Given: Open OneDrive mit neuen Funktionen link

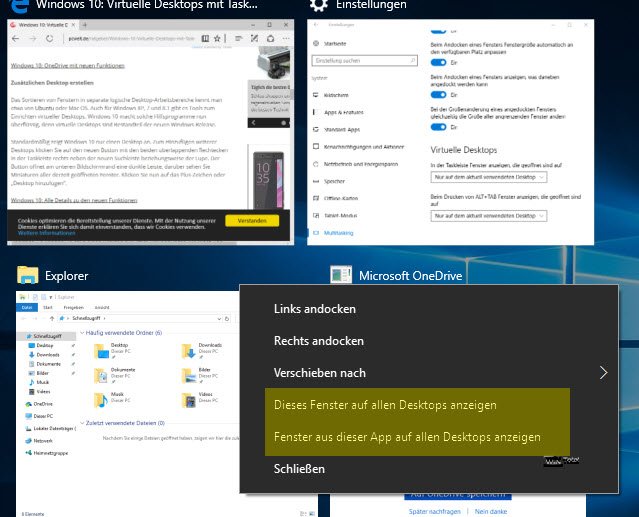Looking at the screenshot, I should pos(68,66).
